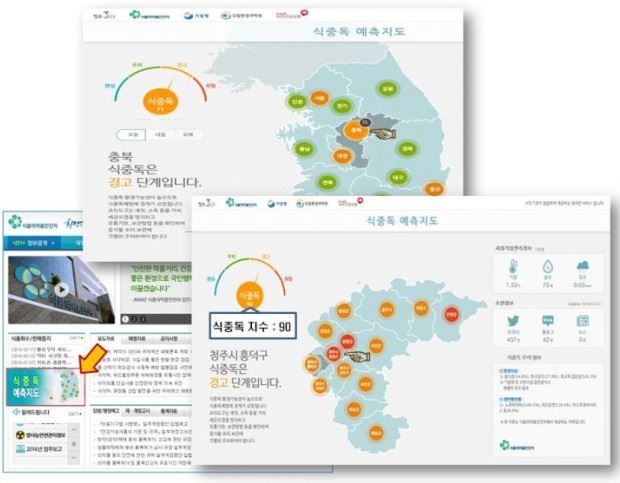The width and height of the screenshot is (620, 483).
Task: Click the 식품의약품안전처 logo on the homepage
Action: point(33,222)
